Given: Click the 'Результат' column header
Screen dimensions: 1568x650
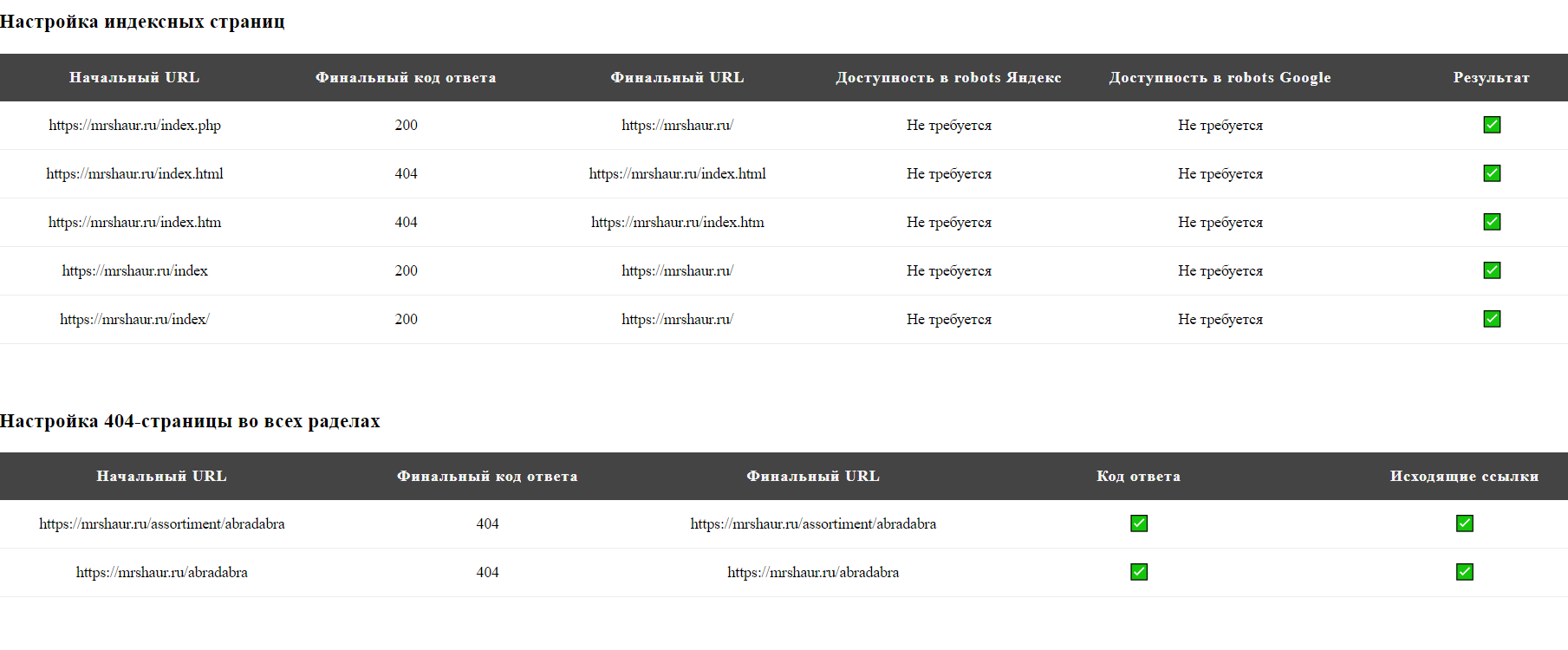Looking at the screenshot, I should [1491, 78].
